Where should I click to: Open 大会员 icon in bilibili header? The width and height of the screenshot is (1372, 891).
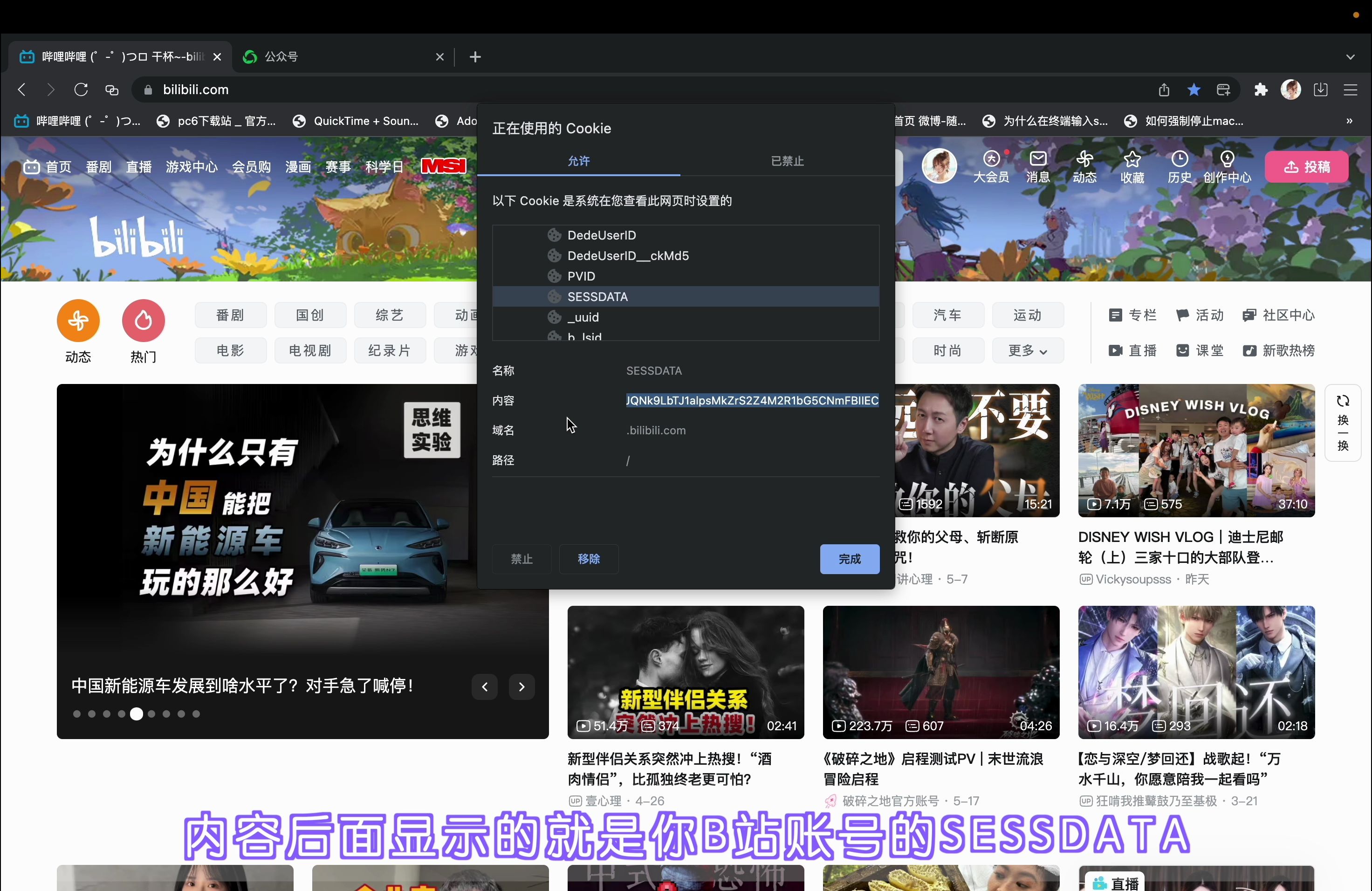point(992,166)
